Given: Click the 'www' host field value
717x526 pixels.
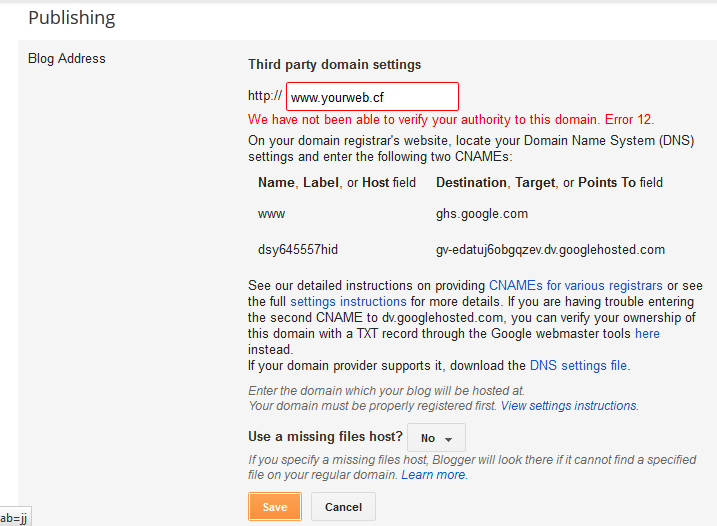Looking at the screenshot, I should click(271, 213).
